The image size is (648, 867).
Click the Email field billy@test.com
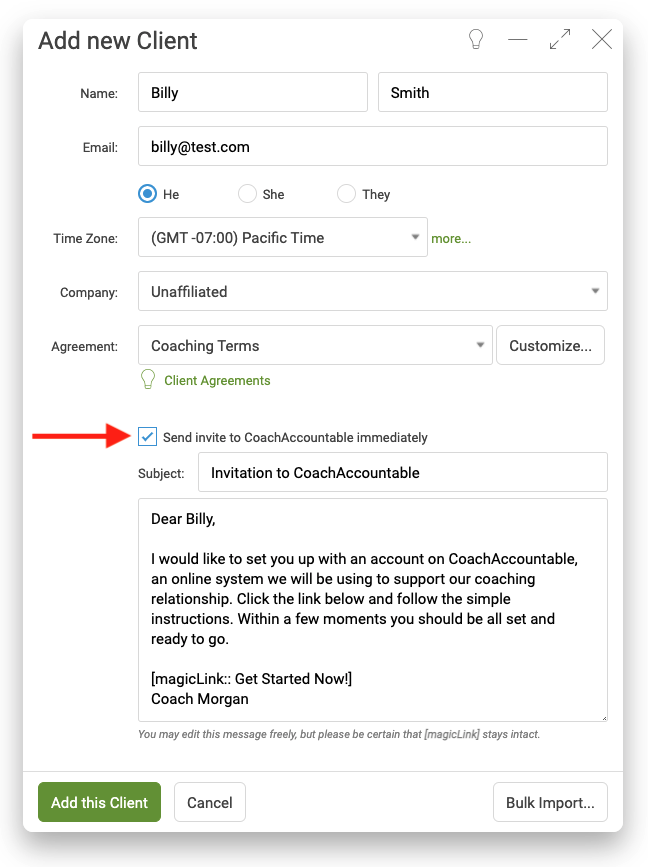(373, 146)
